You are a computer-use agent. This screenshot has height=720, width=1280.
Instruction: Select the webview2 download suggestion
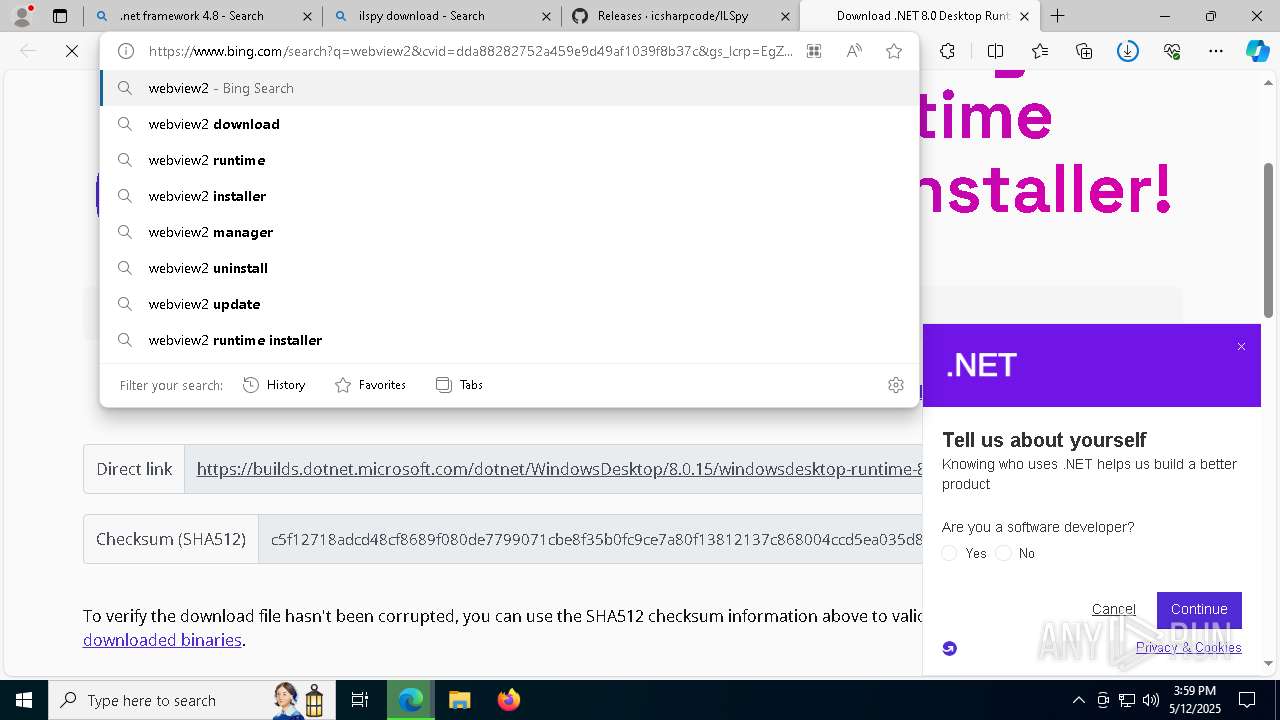pos(509,124)
